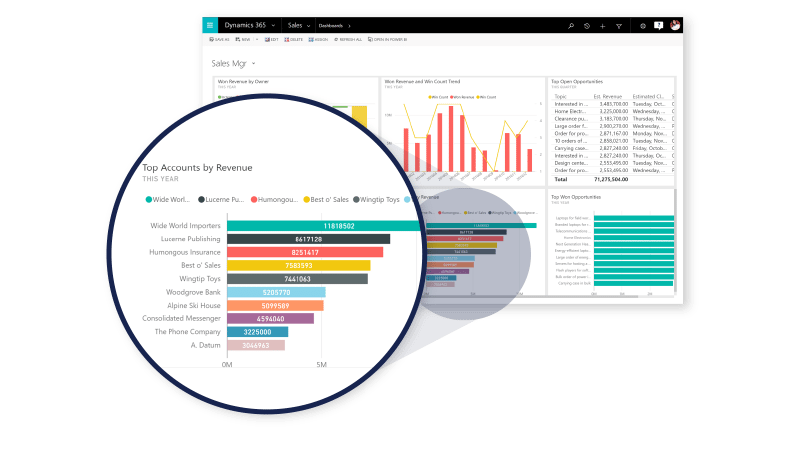
Task: Open the hamburger navigation menu
Action: point(210,25)
